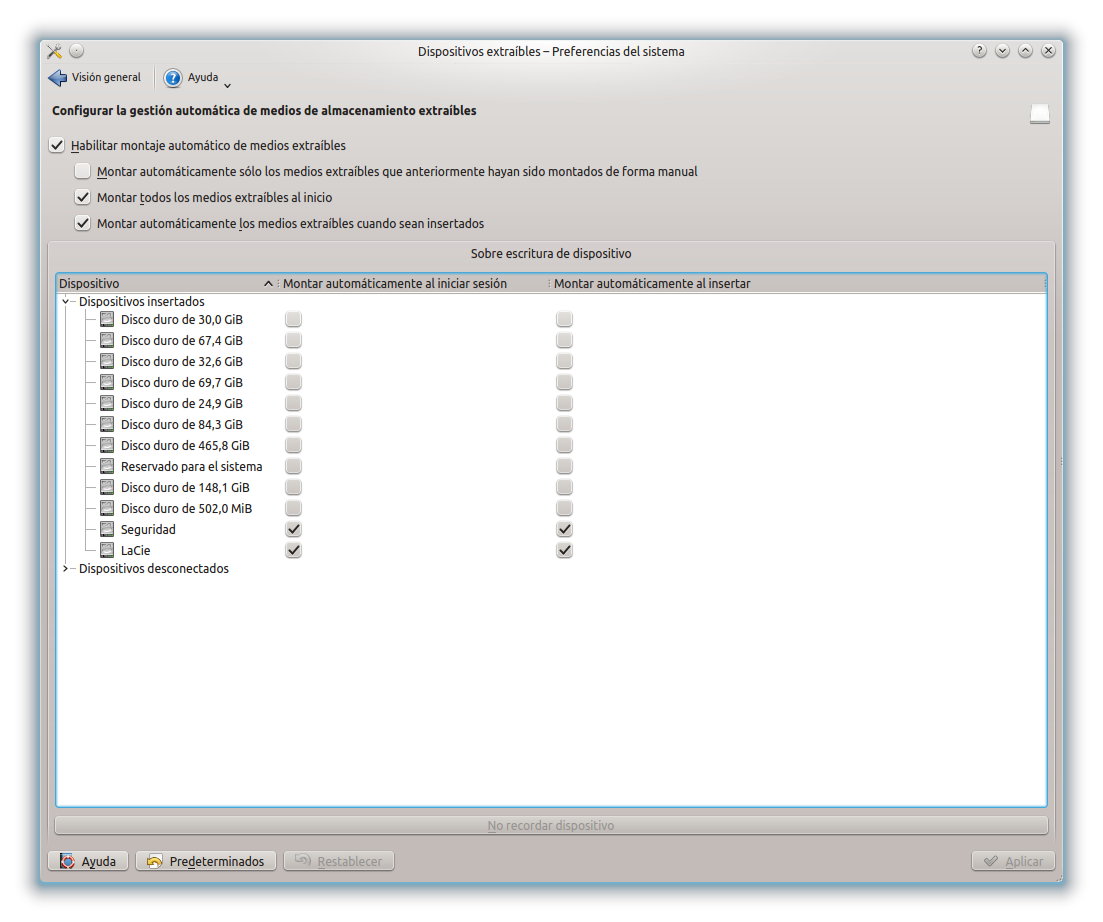This screenshot has width=1103, height=922.
Task: Click the drive icon for Seguridad
Action: point(107,530)
